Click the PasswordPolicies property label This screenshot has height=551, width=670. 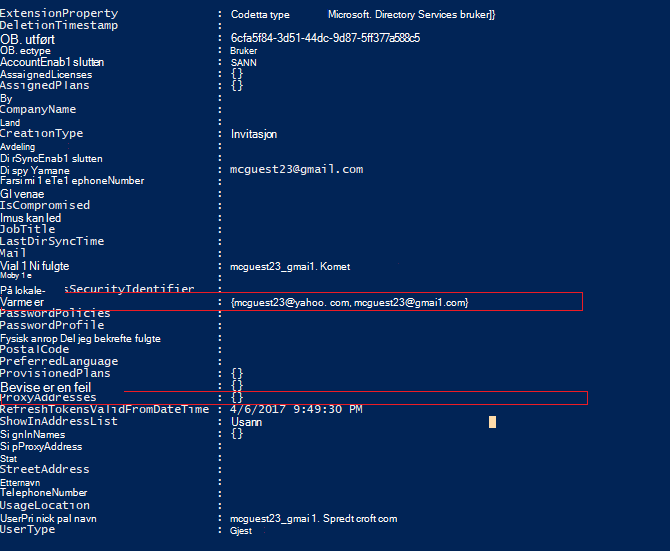[55, 313]
